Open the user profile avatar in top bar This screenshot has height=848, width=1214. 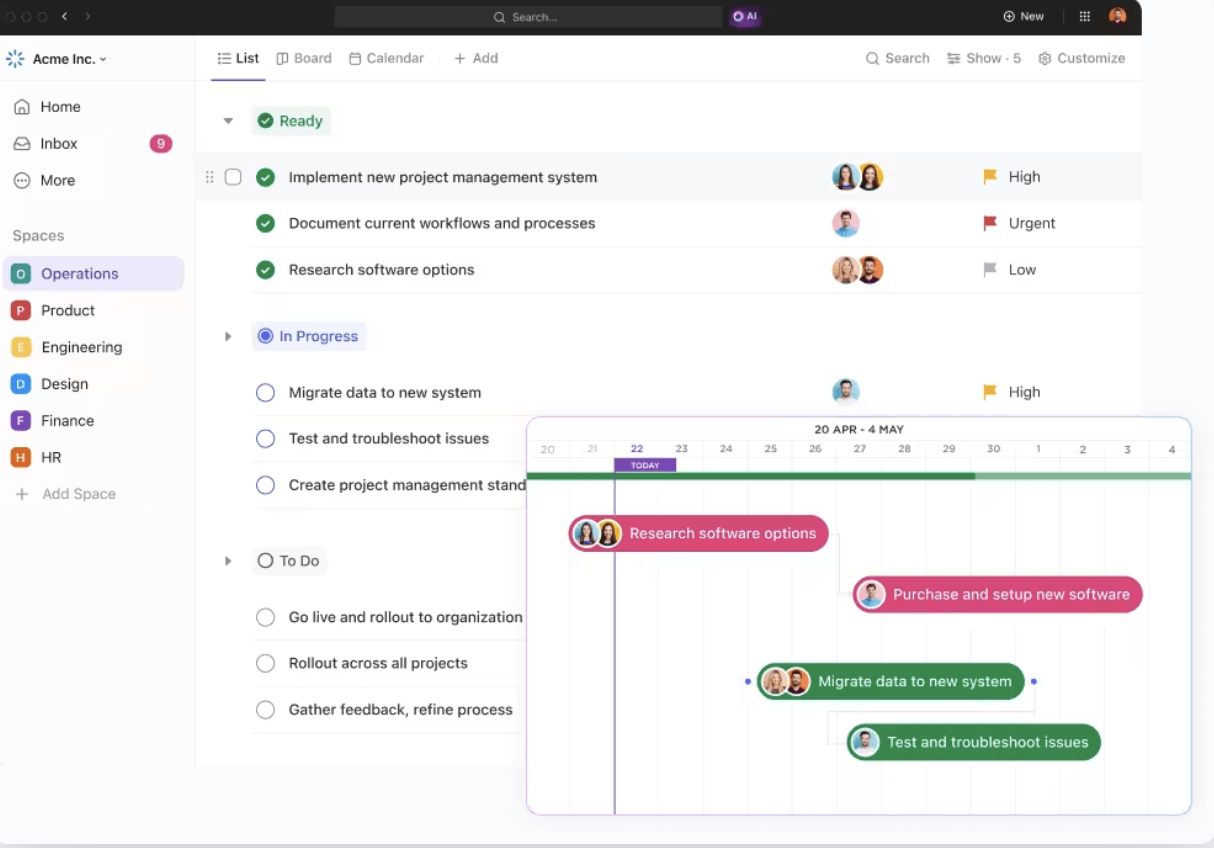[1118, 16]
